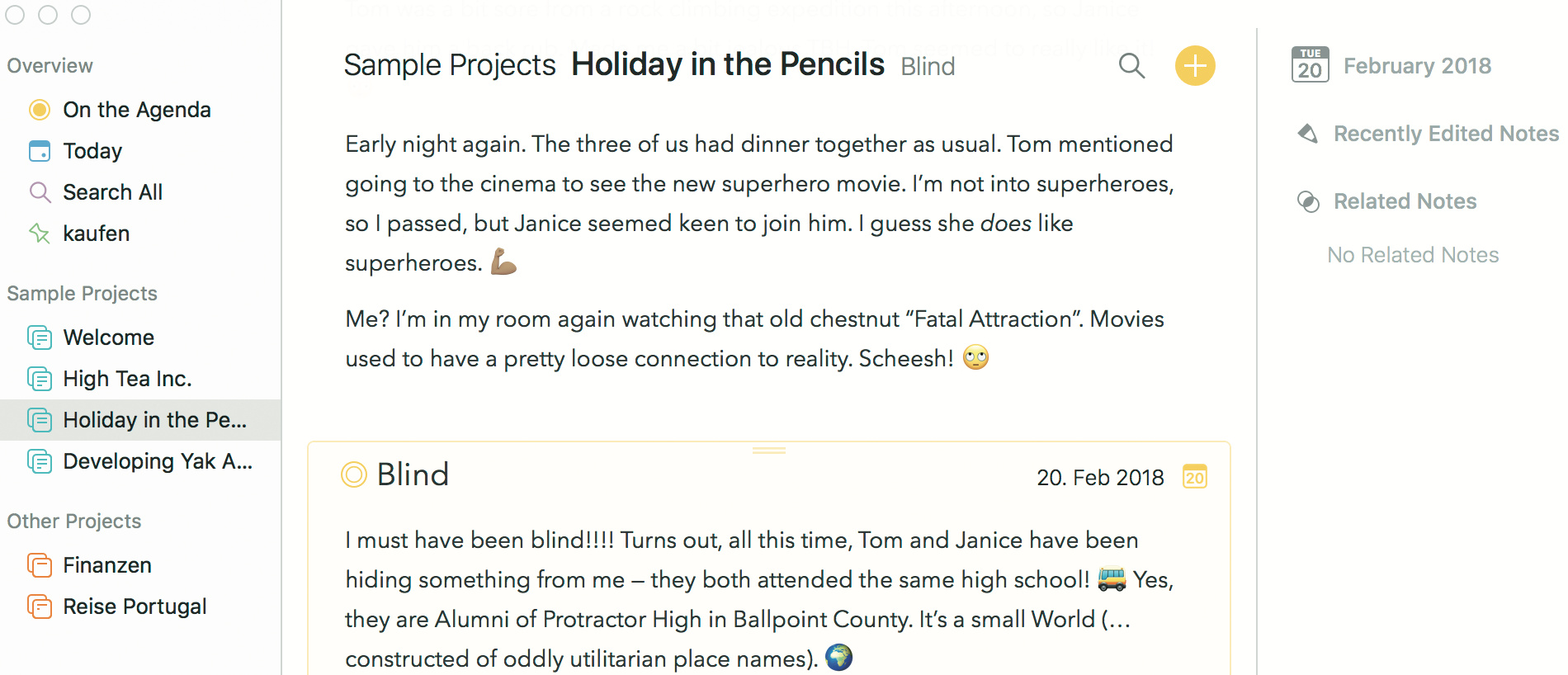Image resolution: width=1568 pixels, height=675 pixels.
Task: Open the Developing Yak project
Action: click(157, 461)
